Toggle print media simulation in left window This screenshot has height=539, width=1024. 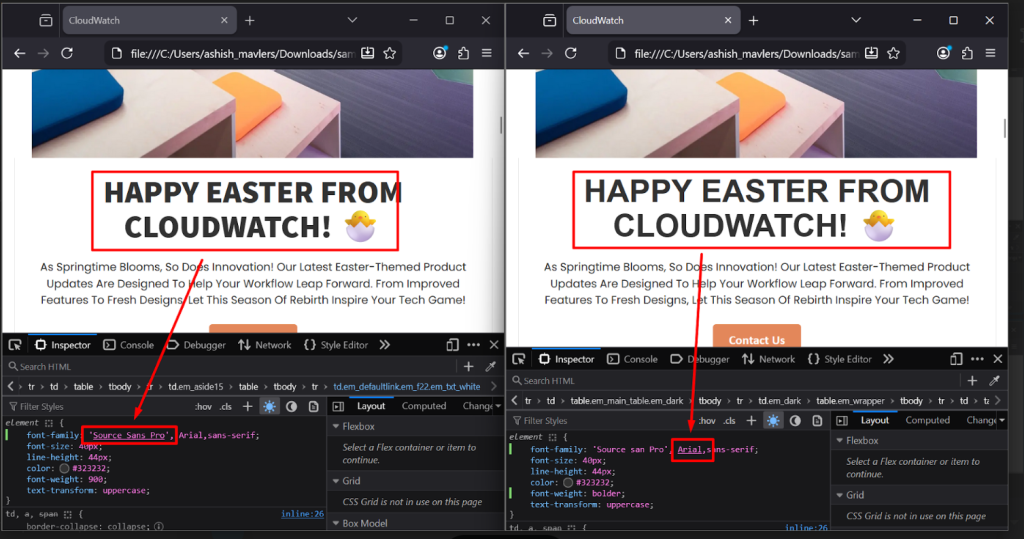click(313, 406)
